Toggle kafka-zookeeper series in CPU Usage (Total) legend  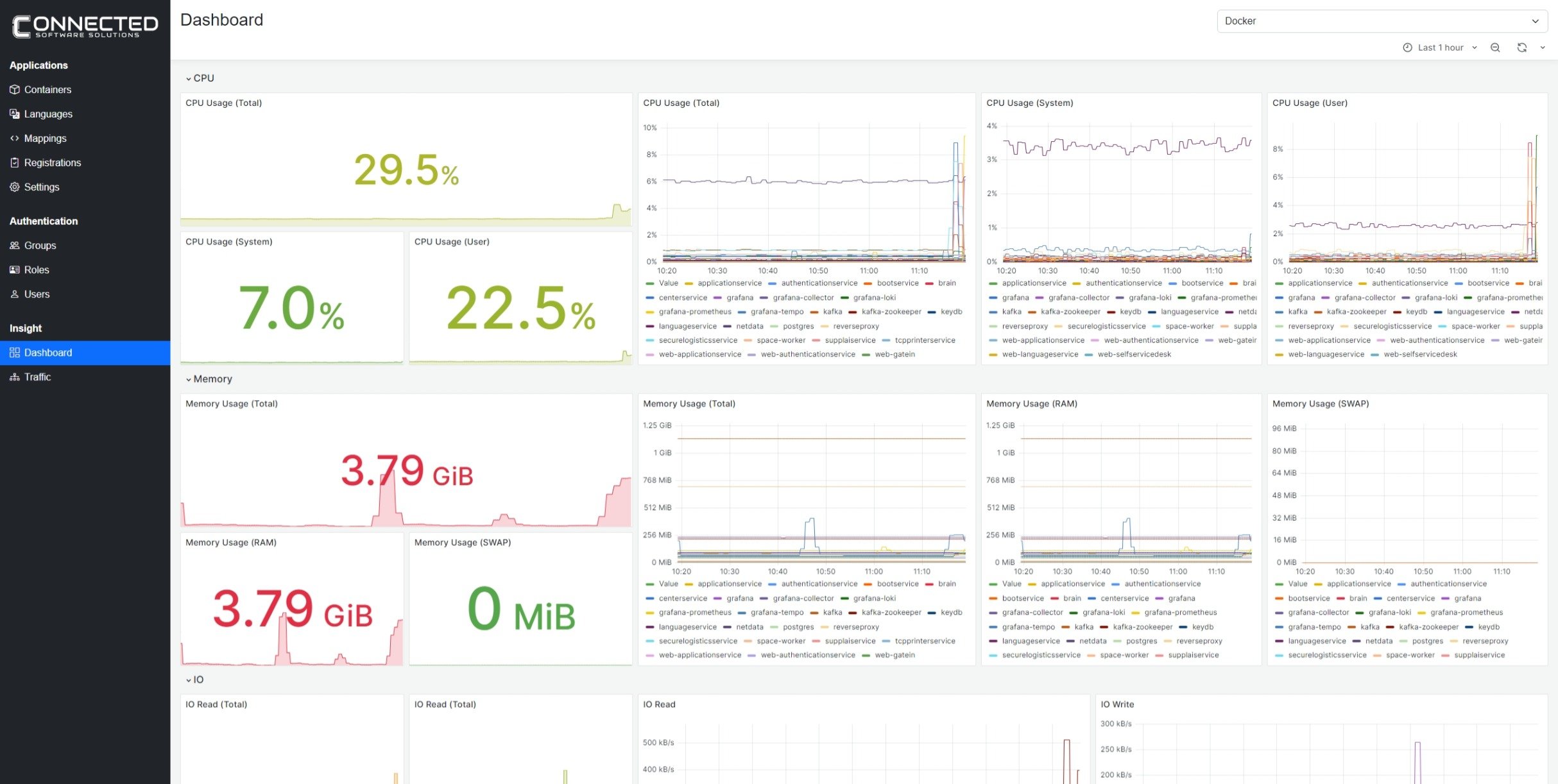(891, 312)
